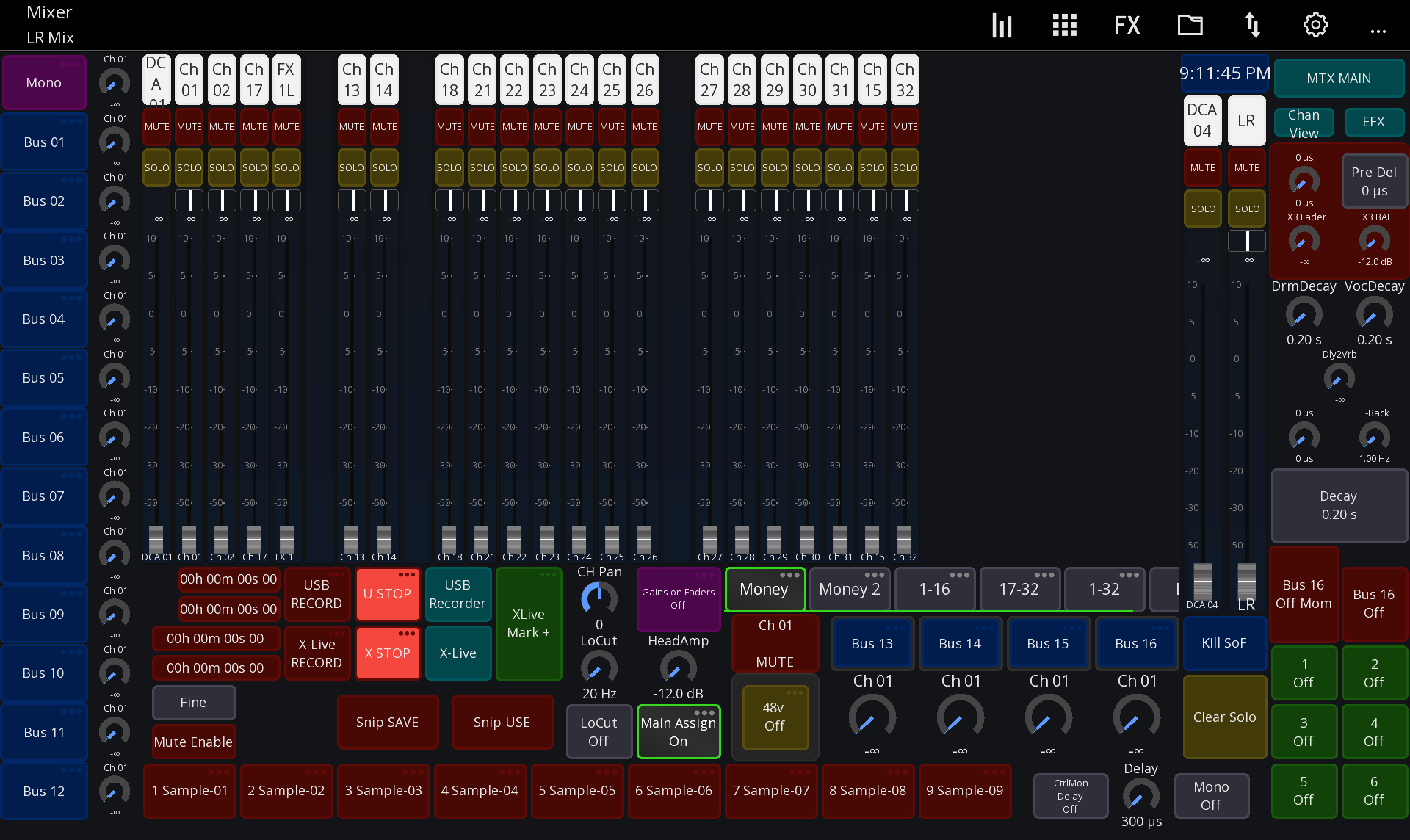The width and height of the screenshot is (1410, 840).
Task: Toggle LoCut Off button
Action: point(599,731)
